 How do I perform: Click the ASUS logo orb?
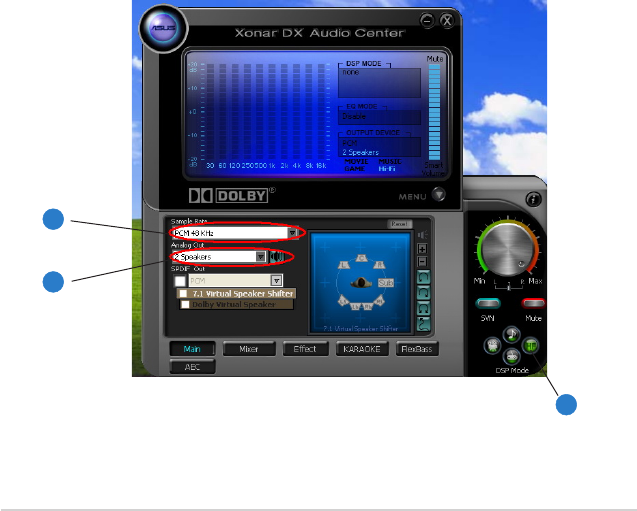coord(163,28)
